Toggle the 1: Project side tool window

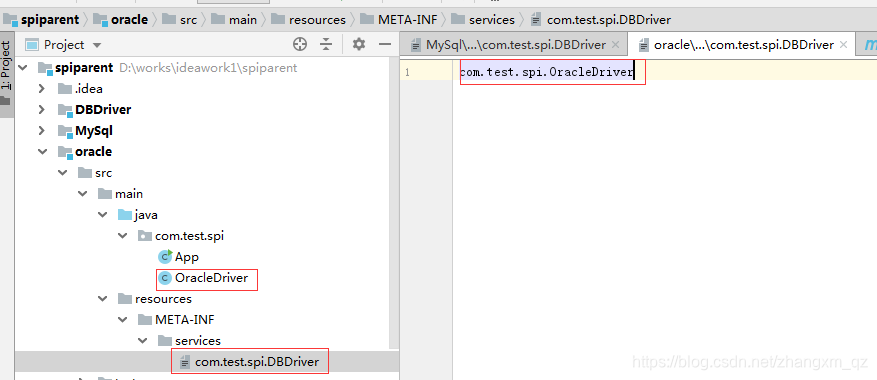pos(6,74)
